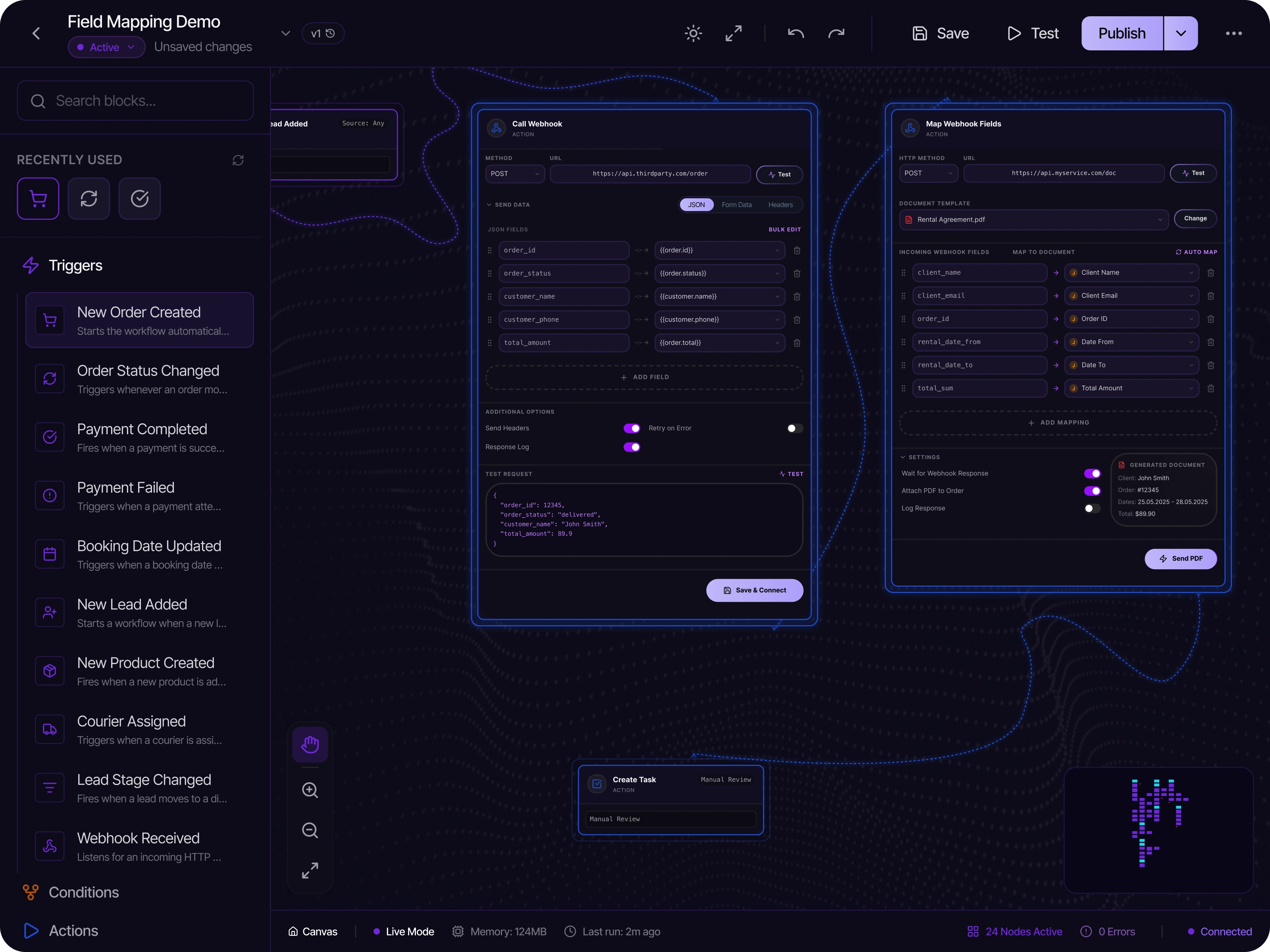
Task: Toggle light theme sun icon
Action: point(693,33)
